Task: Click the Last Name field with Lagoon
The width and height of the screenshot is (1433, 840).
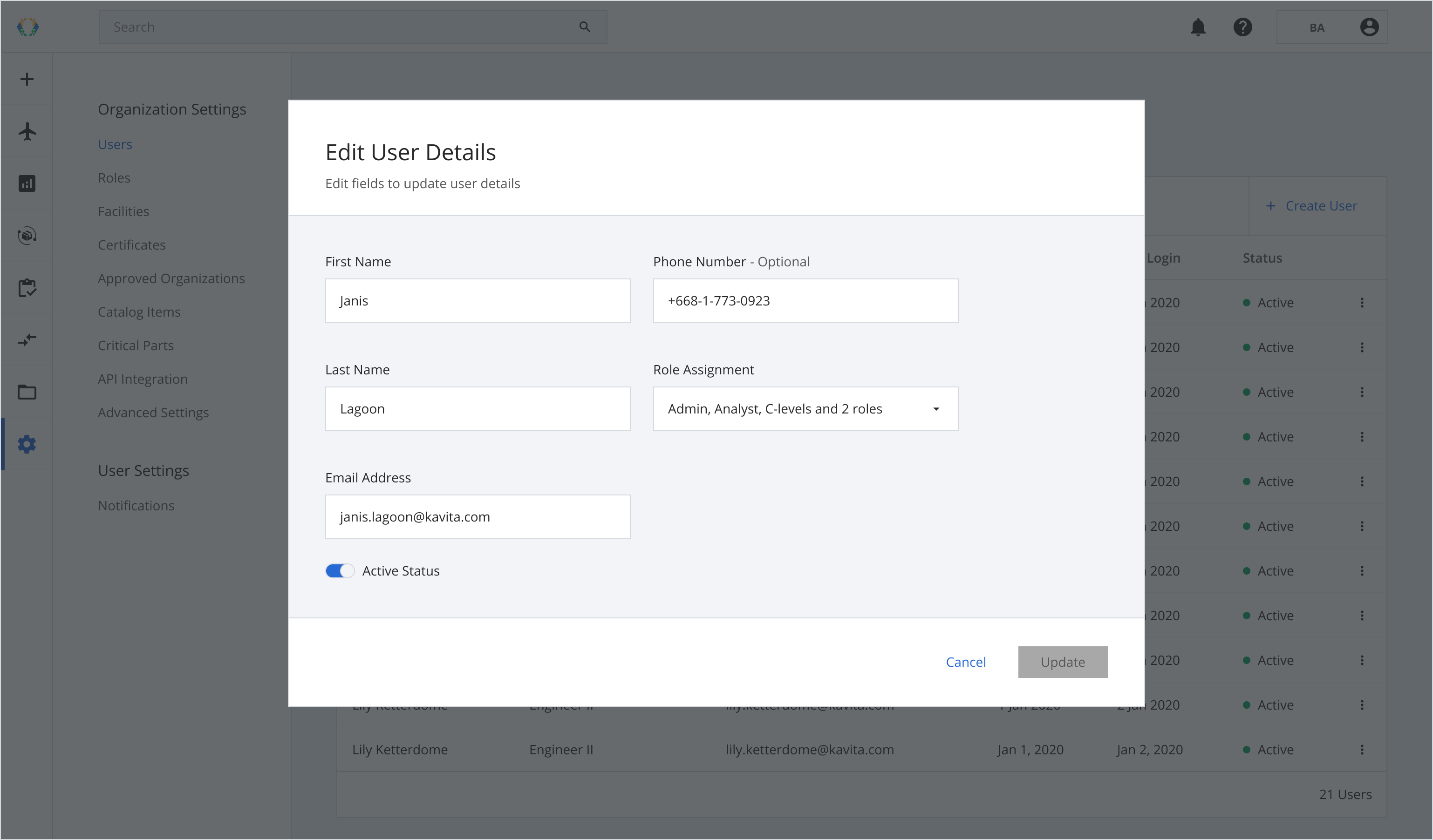Action: click(477, 409)
